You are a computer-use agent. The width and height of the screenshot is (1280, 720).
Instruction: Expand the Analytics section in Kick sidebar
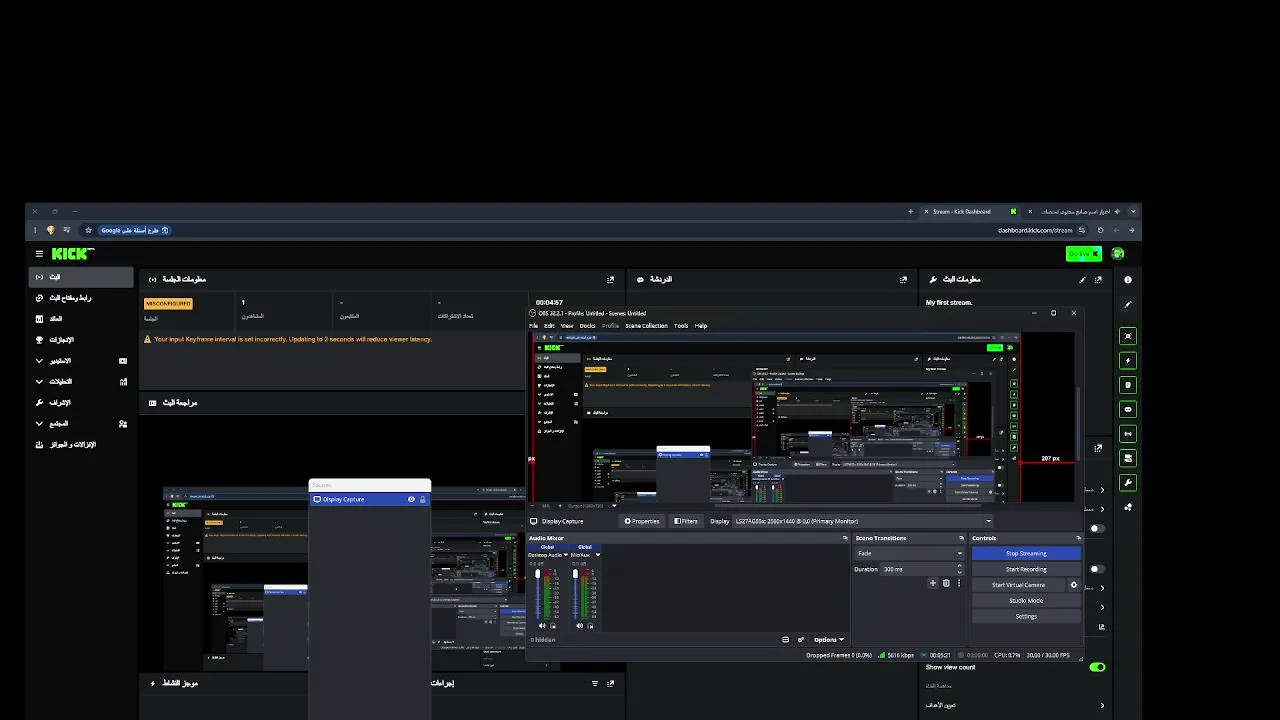[x=81, y=382]
